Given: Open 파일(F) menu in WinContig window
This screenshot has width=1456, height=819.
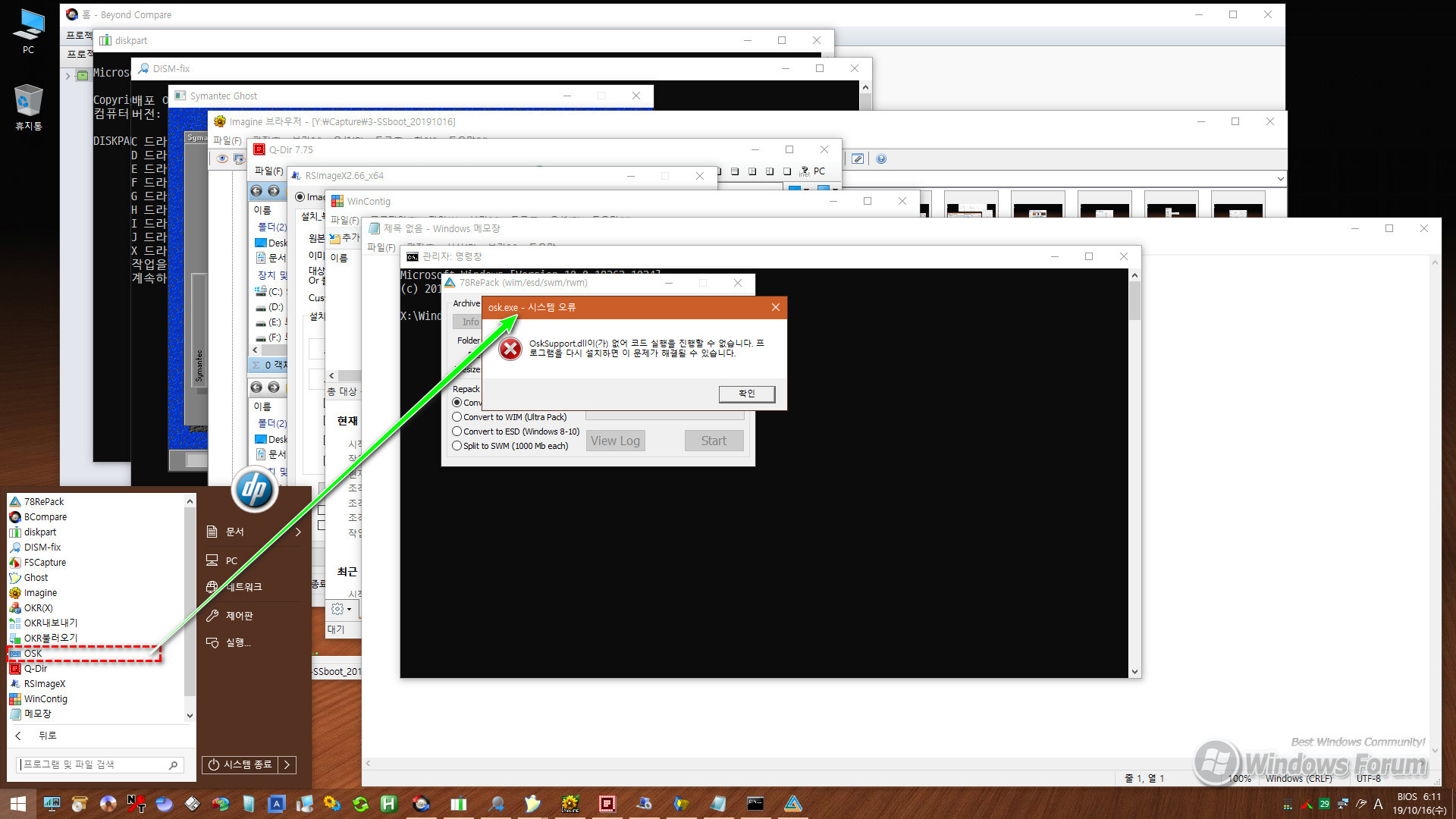Looking at the screenshot, I should pos(344,220).
